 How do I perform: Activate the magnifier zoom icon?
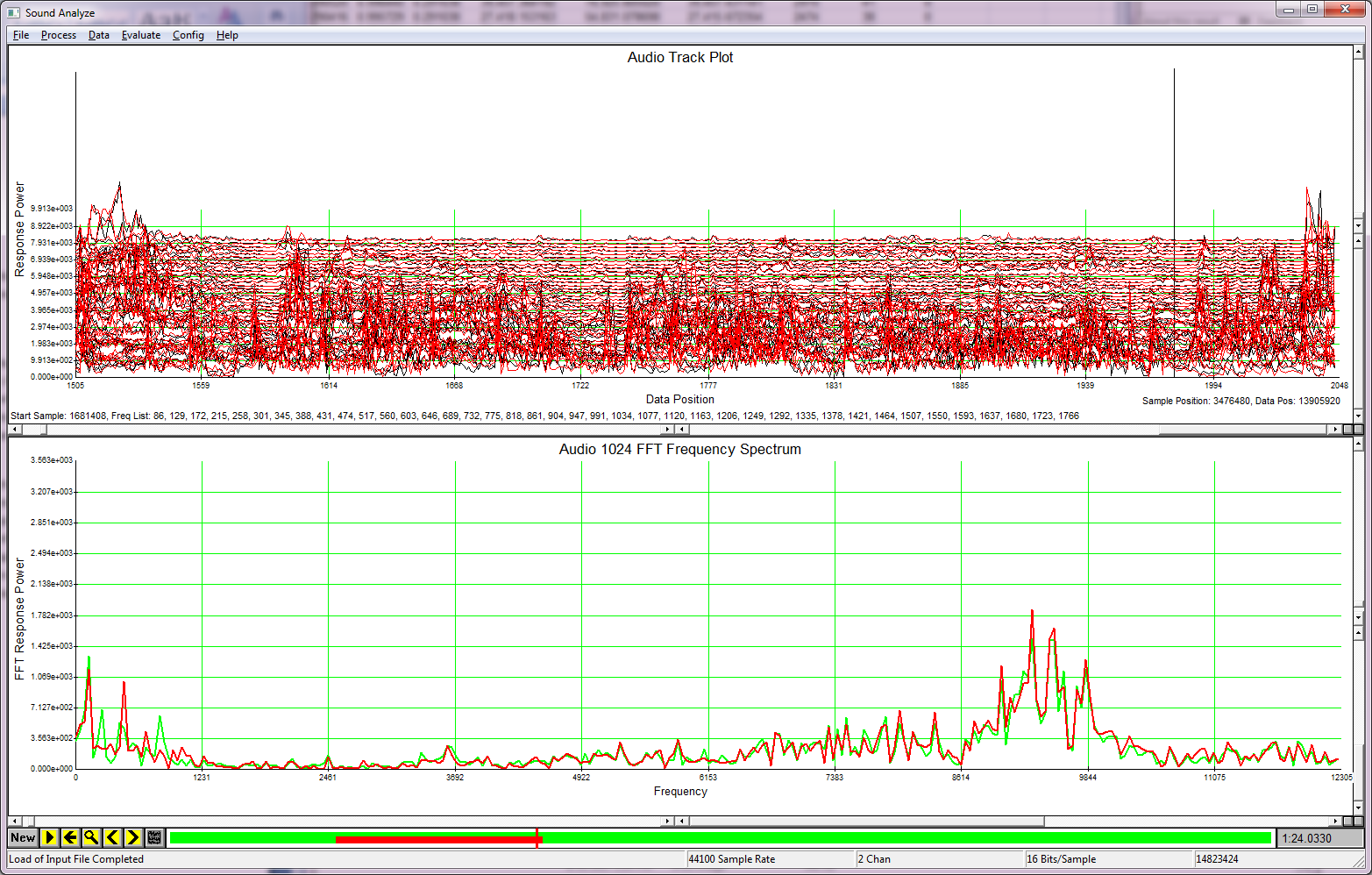click(91, 837)
